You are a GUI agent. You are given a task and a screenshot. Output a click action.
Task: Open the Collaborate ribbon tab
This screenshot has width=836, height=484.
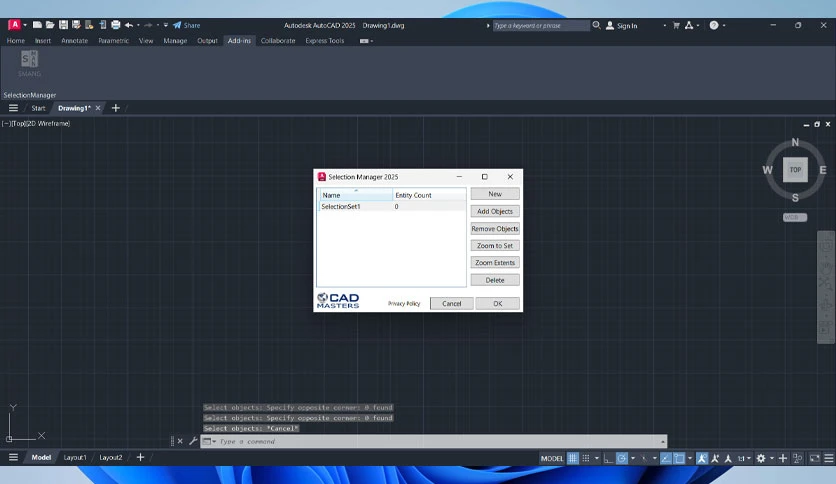click(x=278, y=41)
